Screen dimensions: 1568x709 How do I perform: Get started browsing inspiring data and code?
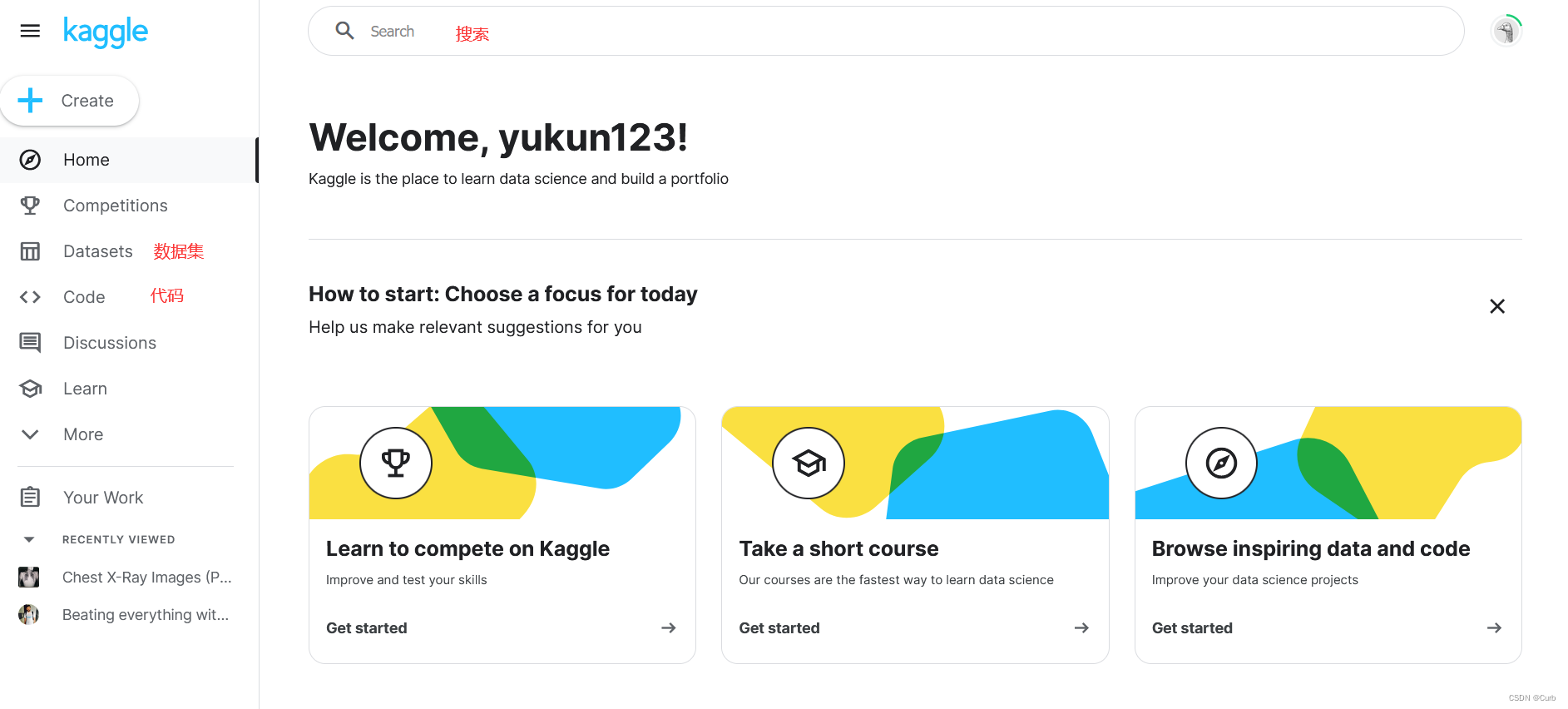pos(1328,628)
